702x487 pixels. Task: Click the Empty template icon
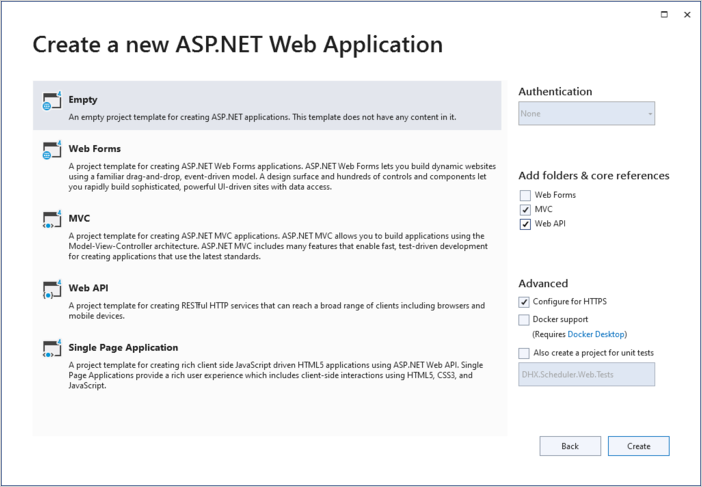tap(52, 102)
